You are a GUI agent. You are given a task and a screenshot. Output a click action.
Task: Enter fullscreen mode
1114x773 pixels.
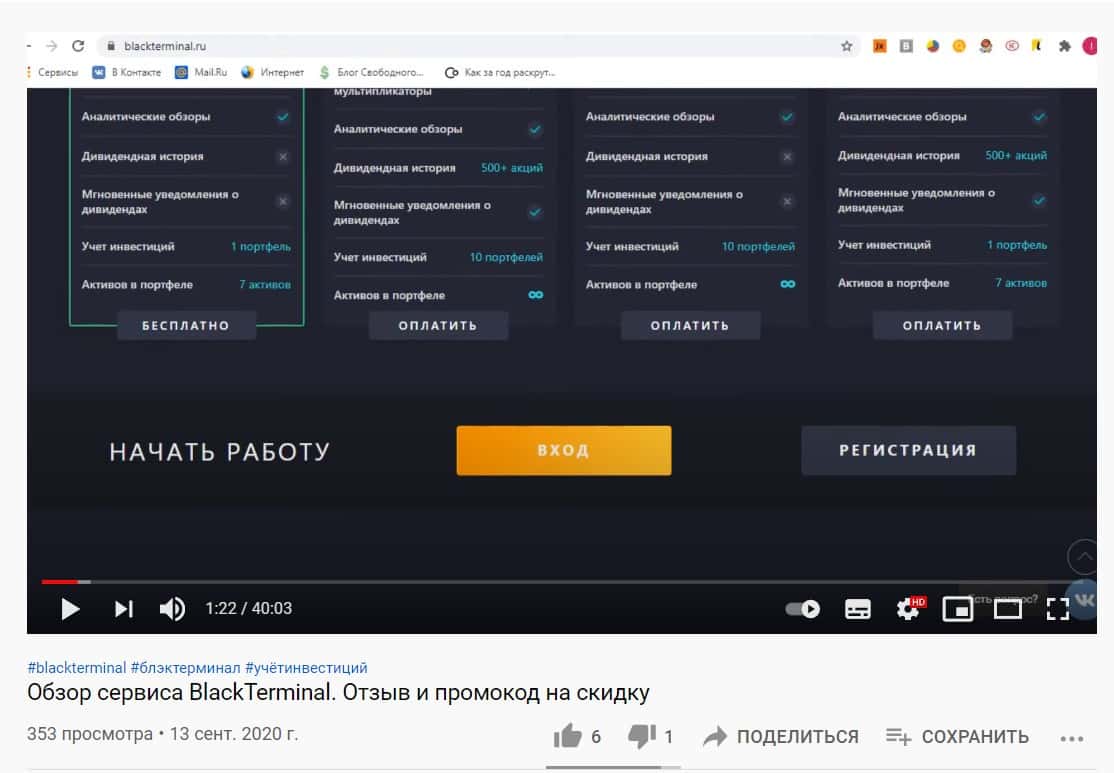(1058, 609)
